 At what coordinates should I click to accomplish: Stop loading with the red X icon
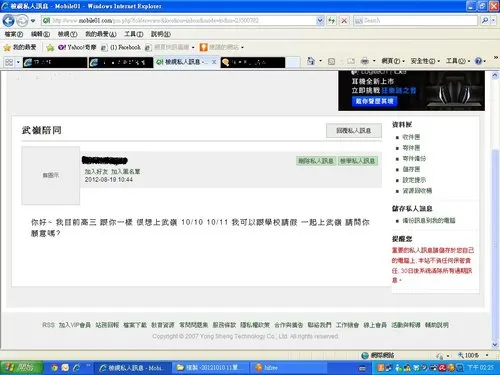tap(344, 21)
